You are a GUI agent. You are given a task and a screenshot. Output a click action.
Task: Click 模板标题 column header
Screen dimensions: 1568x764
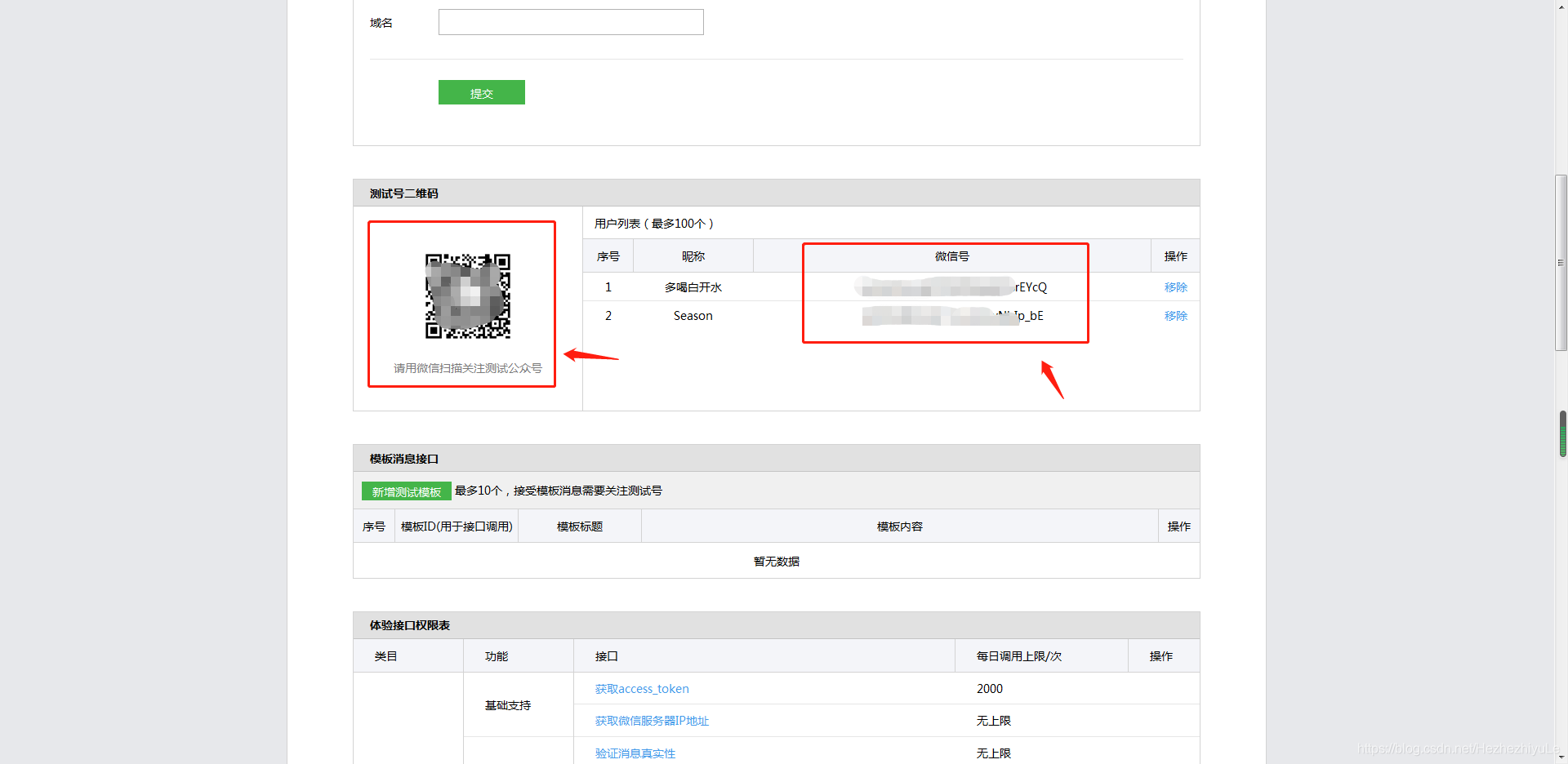(x=580, y=526)
